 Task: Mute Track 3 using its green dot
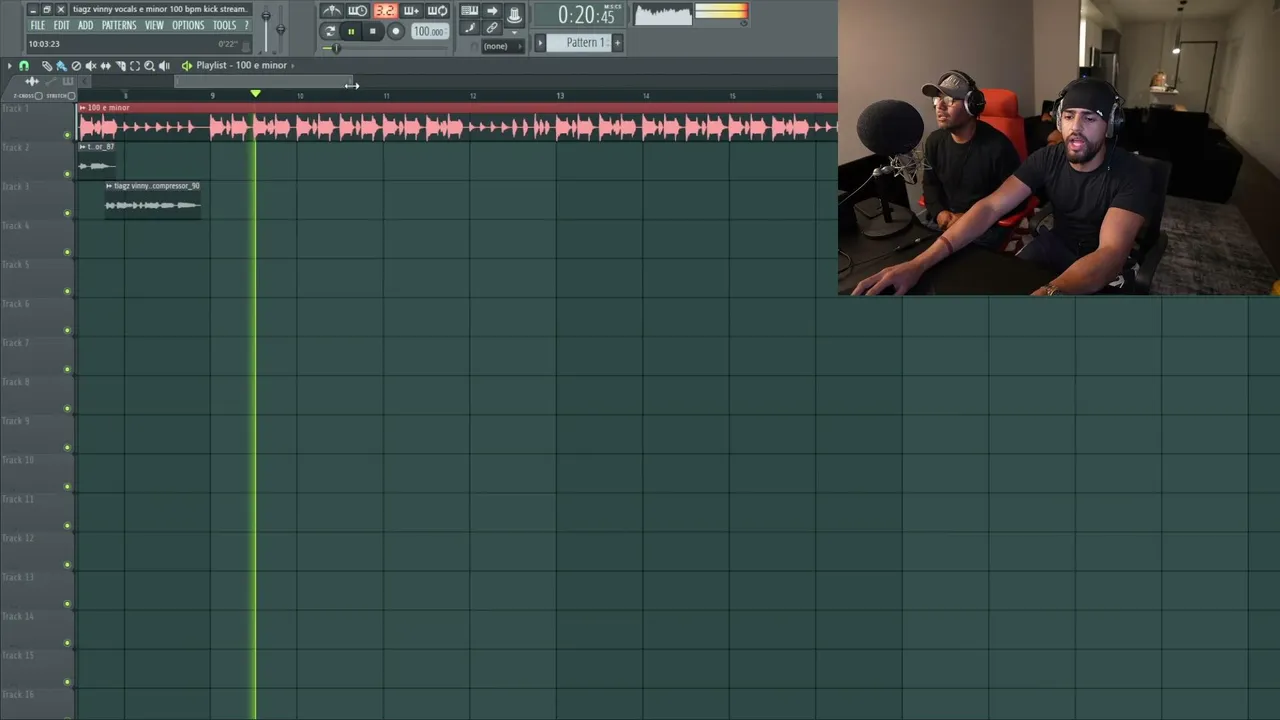tap(68, 213)
